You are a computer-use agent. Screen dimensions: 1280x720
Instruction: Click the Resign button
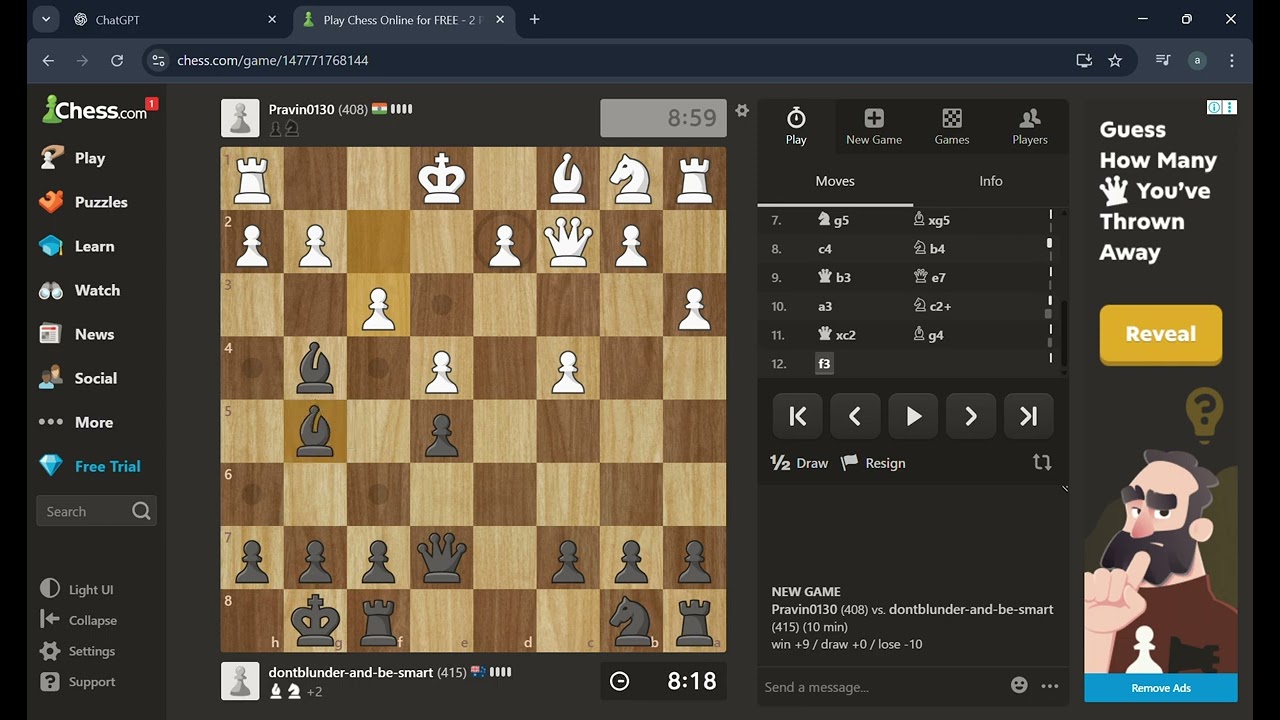tap(873, 463)
